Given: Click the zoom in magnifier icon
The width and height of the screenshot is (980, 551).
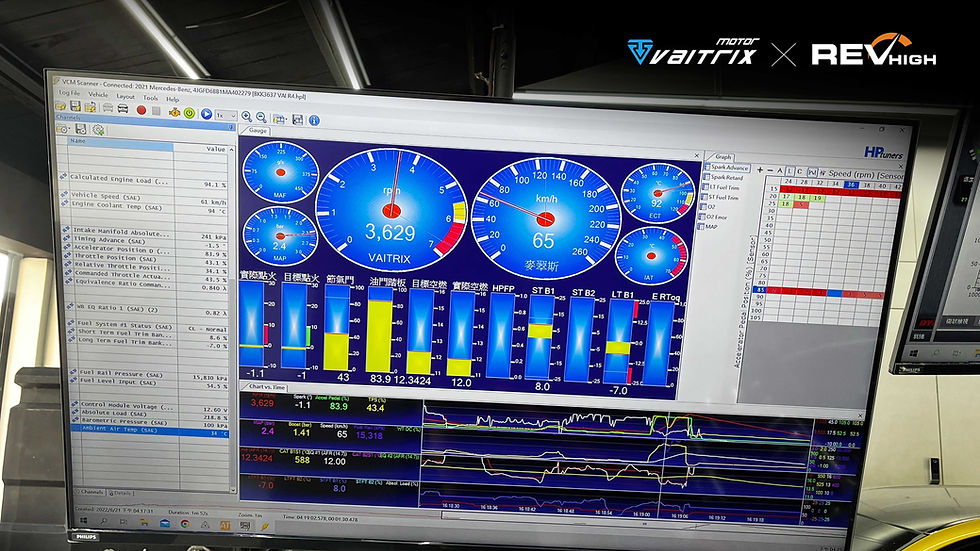Looking at the screenshot, I should [x=246, y=117].
